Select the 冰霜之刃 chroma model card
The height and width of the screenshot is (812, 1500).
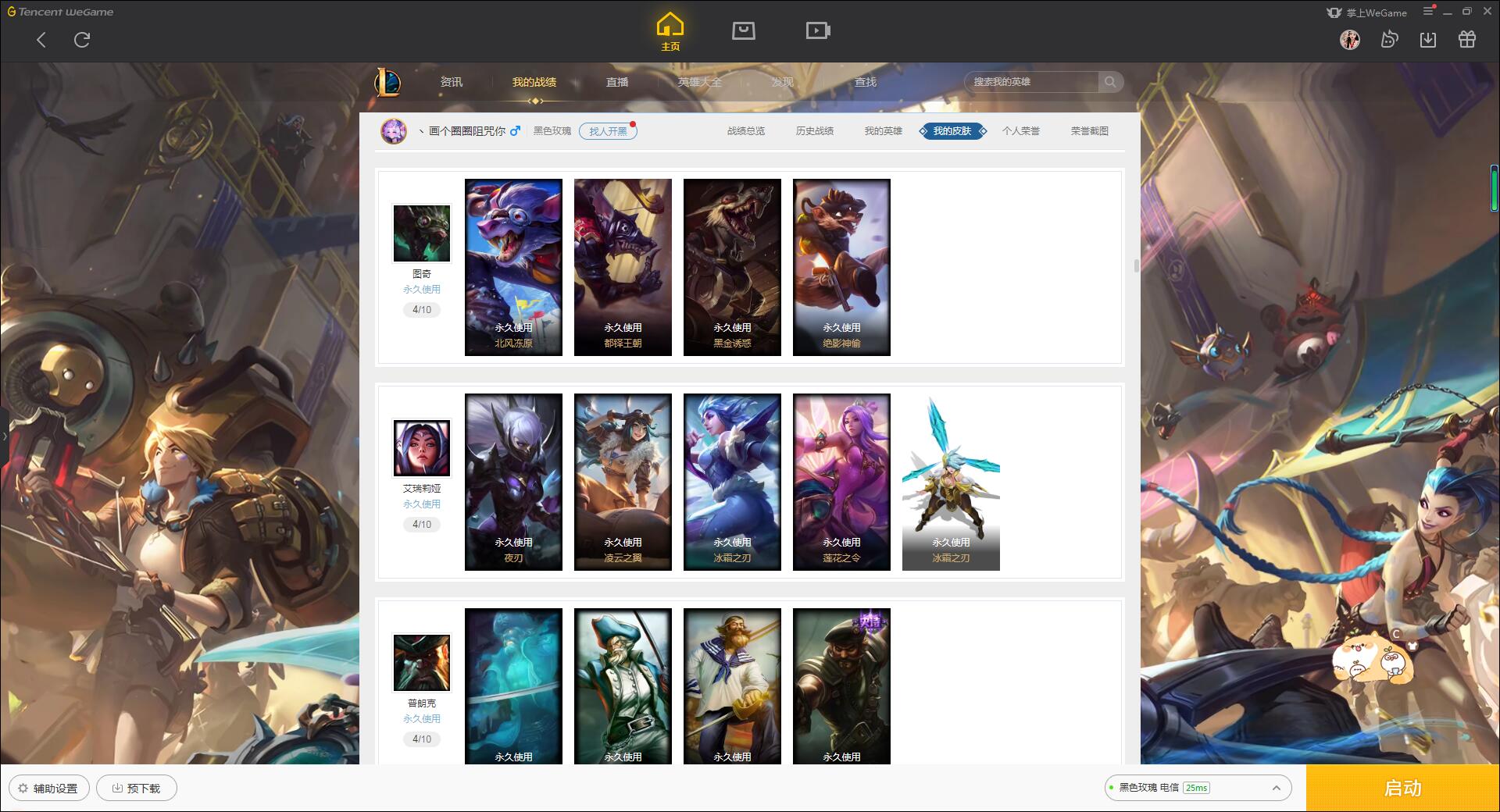(951, 482)
